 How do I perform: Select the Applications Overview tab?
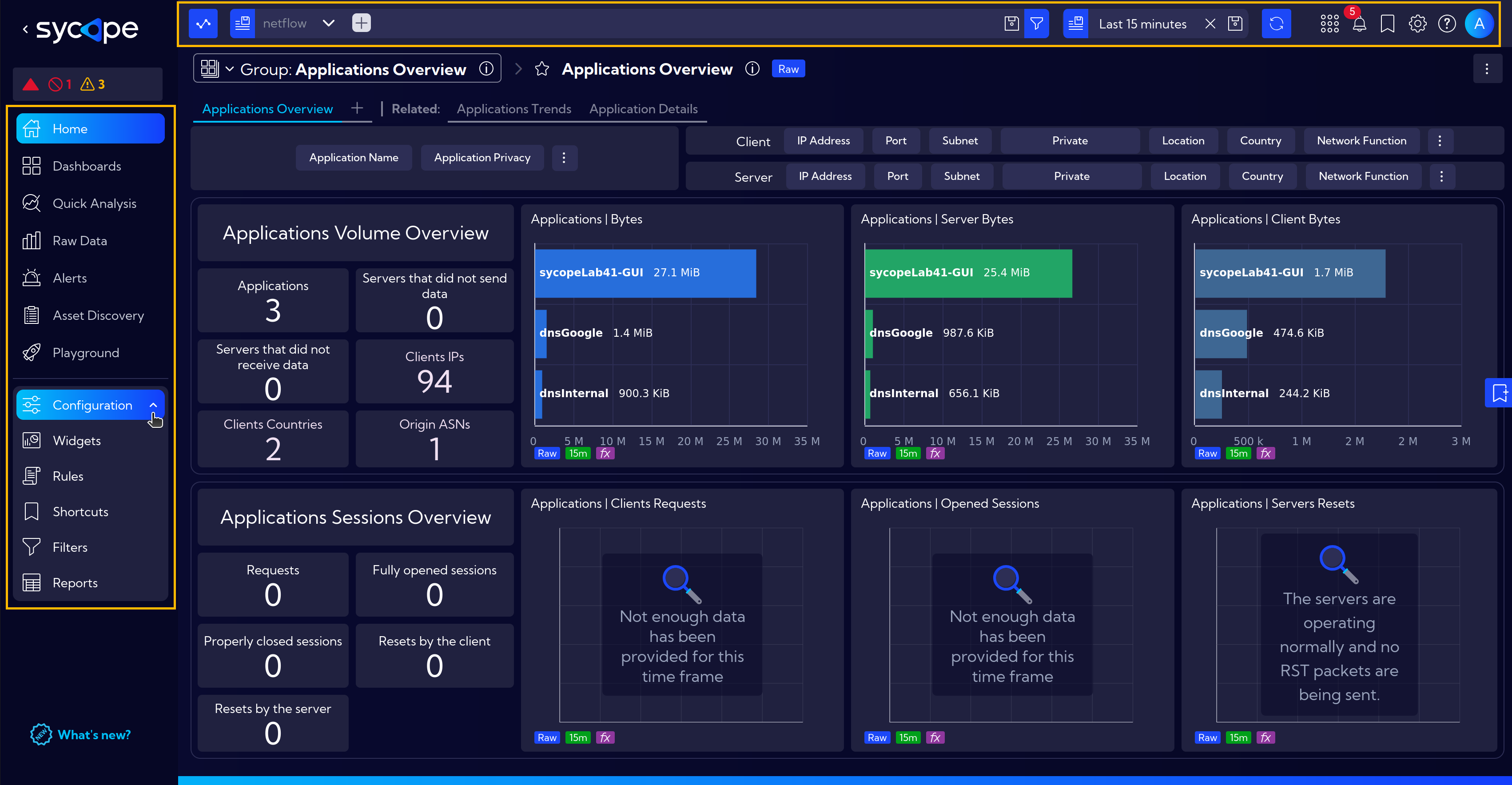tap(267, 108)
